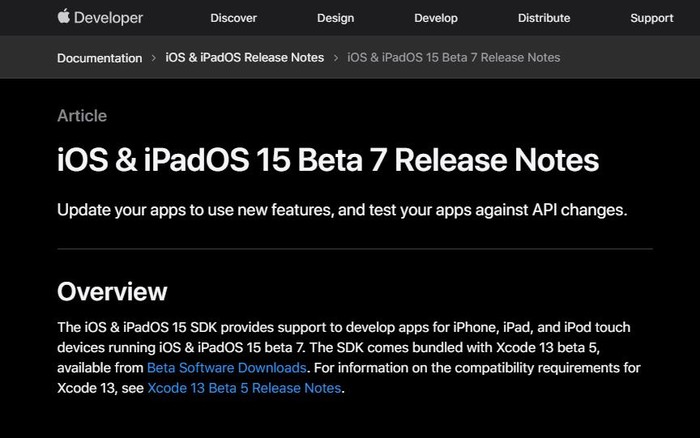Screen dimensions: 700x438
Task: Open Xcode 13 Beta 5 Release Notes link
Action: [x=244, y=388]
